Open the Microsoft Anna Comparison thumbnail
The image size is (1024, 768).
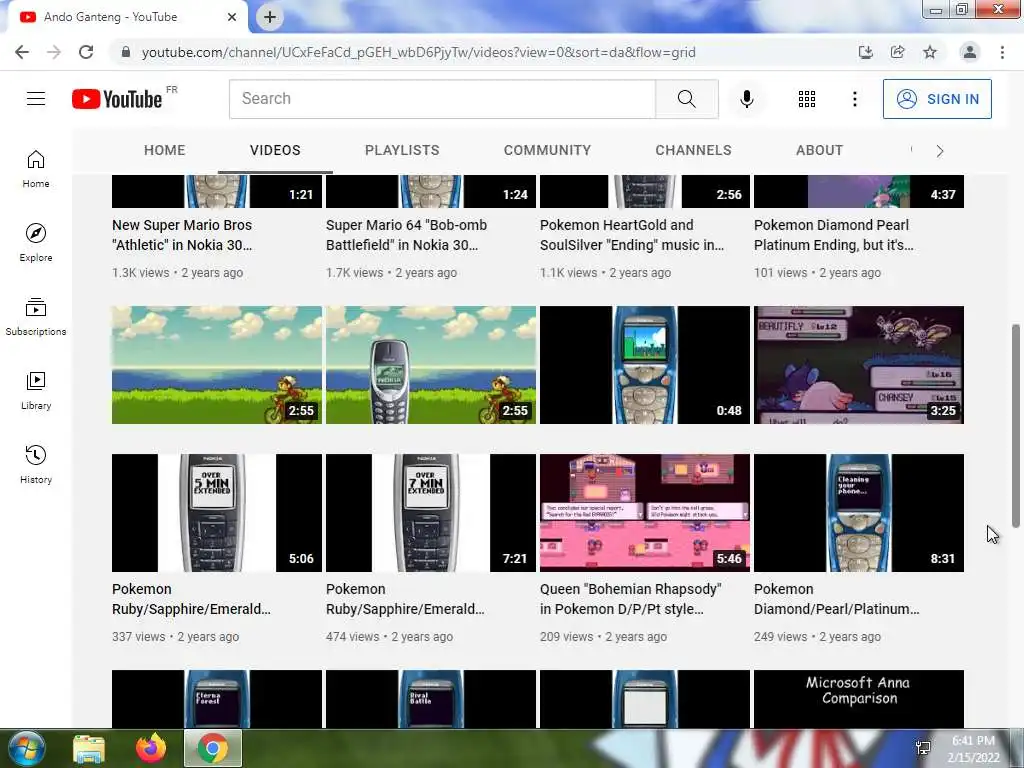coord(859,699)
